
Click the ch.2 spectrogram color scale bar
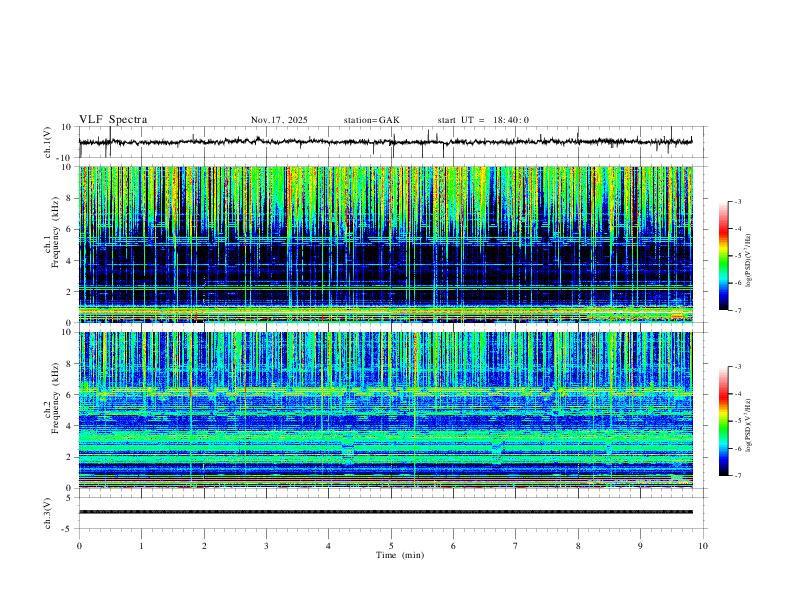pyautogui.click(x=724, y=421)
